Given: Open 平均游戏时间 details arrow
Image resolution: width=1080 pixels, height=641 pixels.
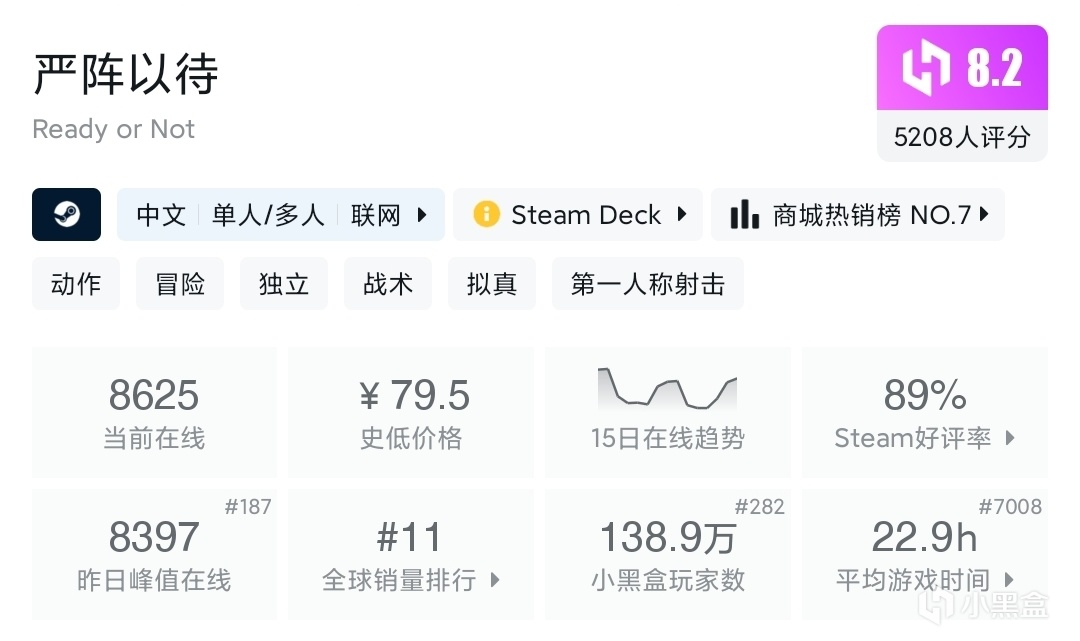Looking at the screenshot, I should coord(1010,580).
